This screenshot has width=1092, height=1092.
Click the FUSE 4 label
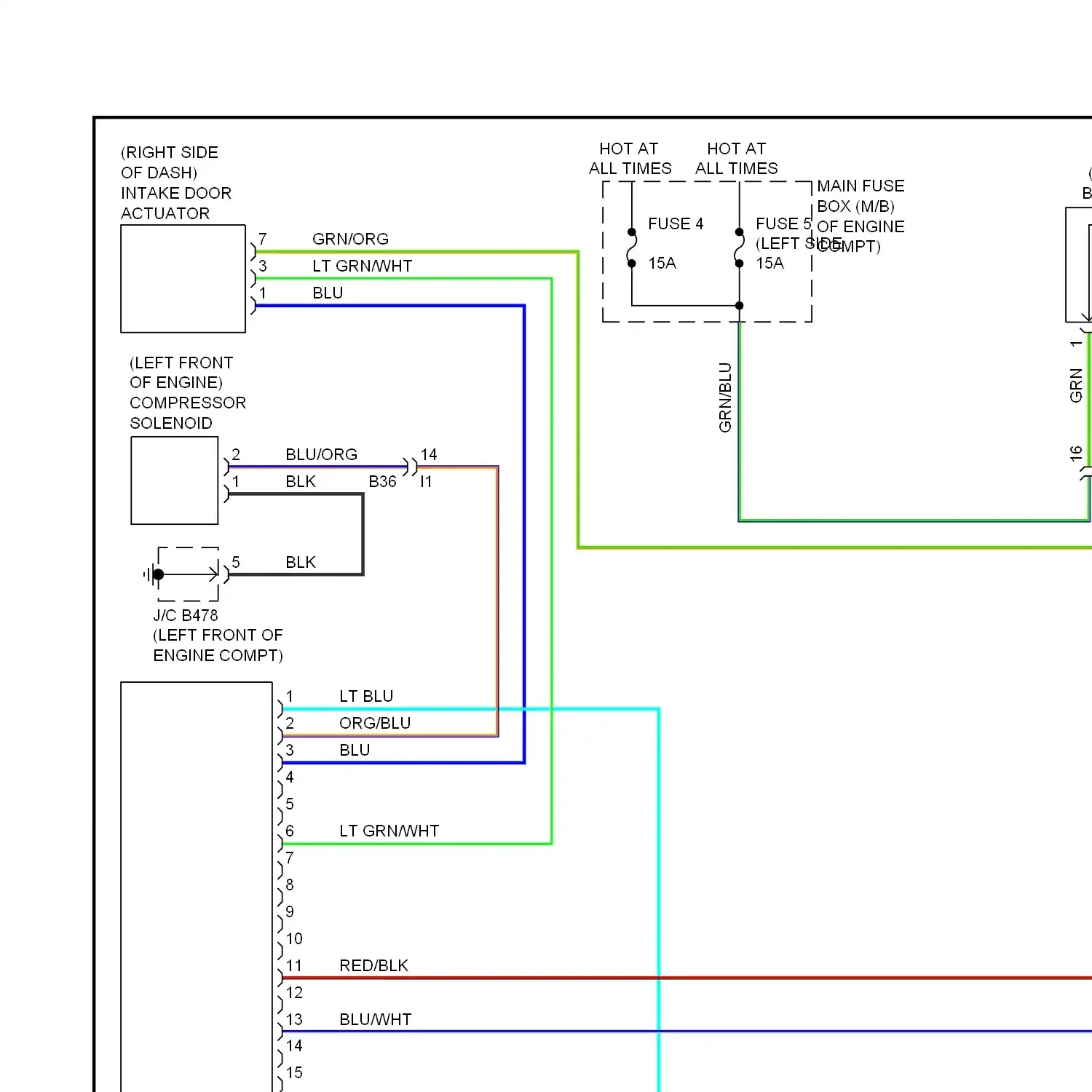(676, 223)
